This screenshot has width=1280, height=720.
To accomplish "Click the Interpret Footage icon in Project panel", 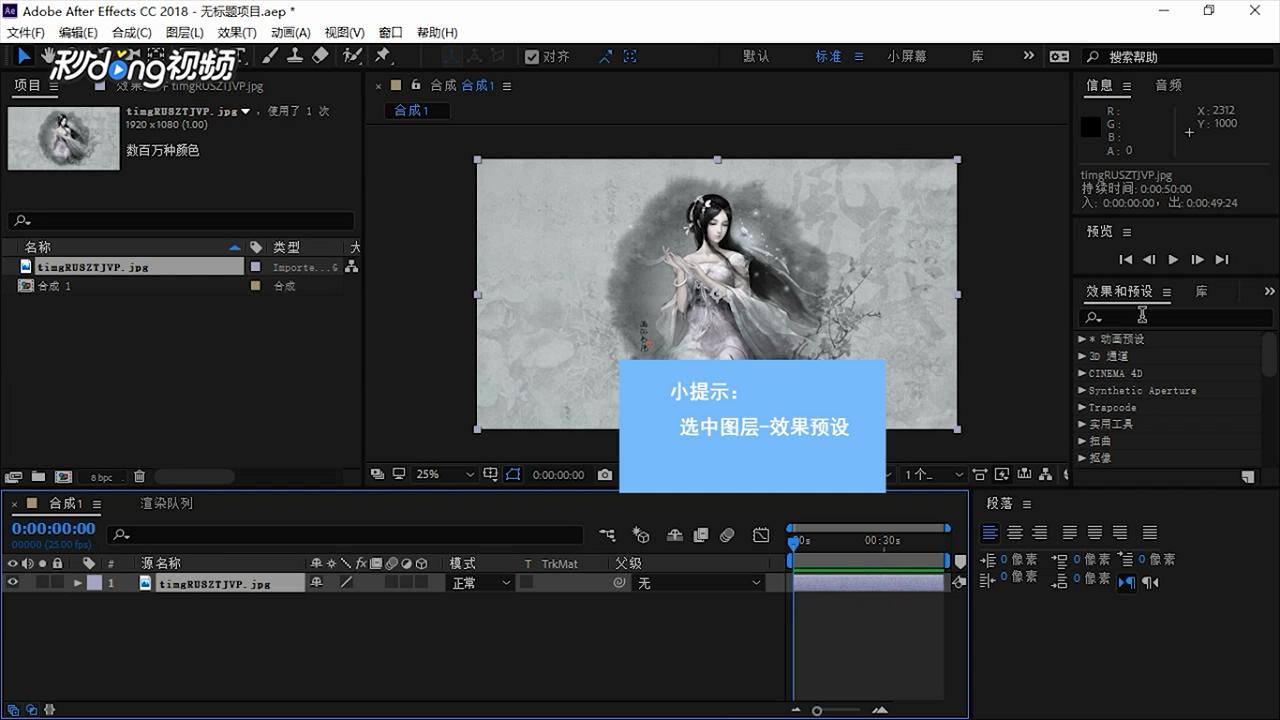I will [13, 477].
